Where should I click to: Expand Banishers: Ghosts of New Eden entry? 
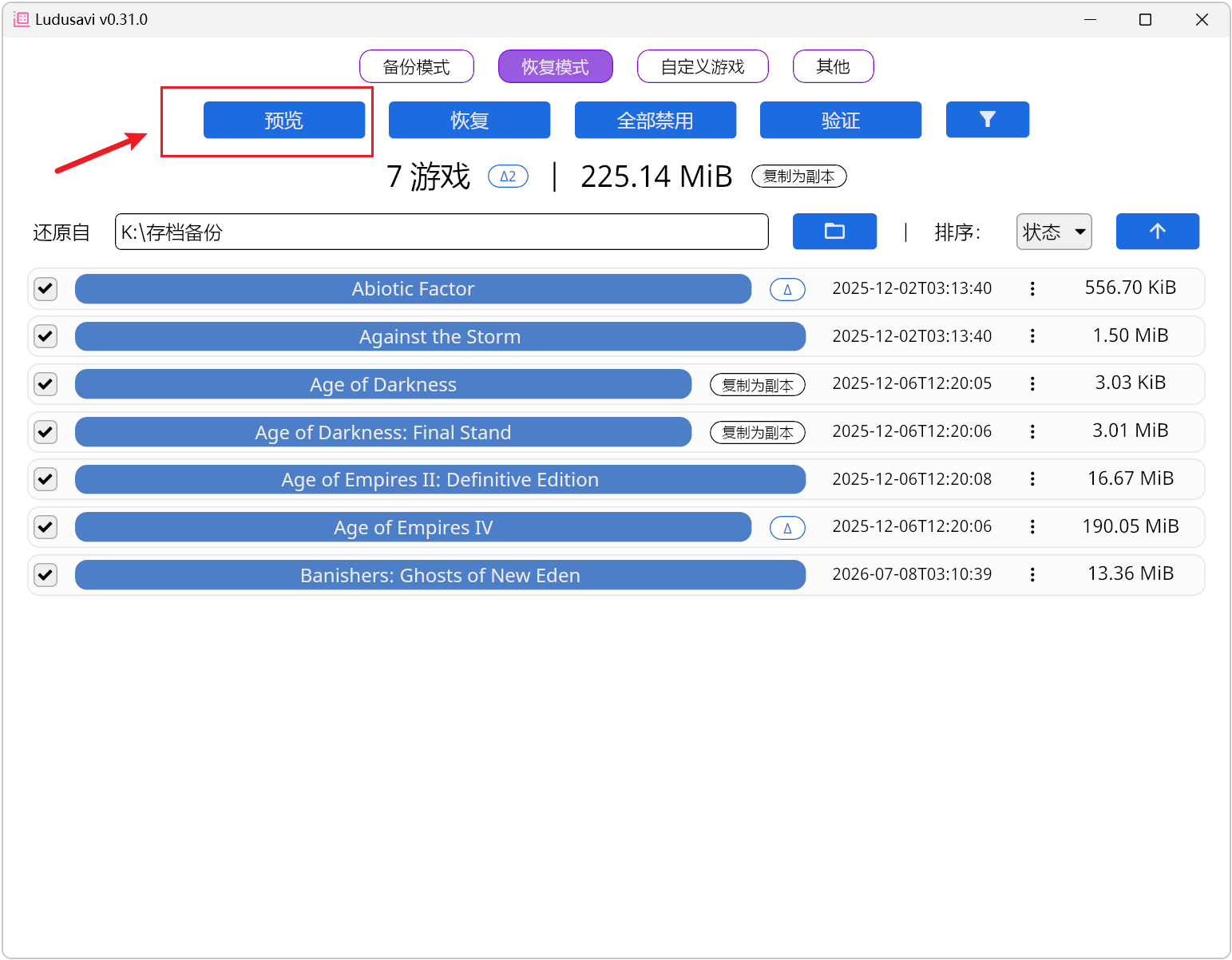click(440, 575)
